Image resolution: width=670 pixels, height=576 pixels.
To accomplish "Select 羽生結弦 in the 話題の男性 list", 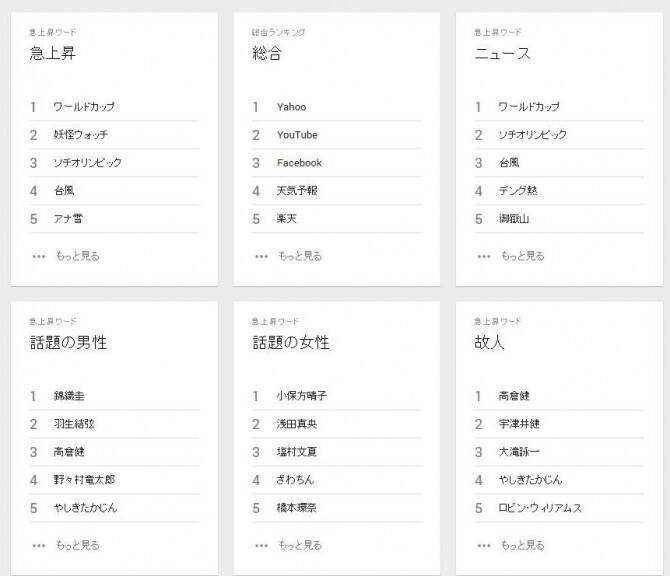I will click(x=75, y=424).
